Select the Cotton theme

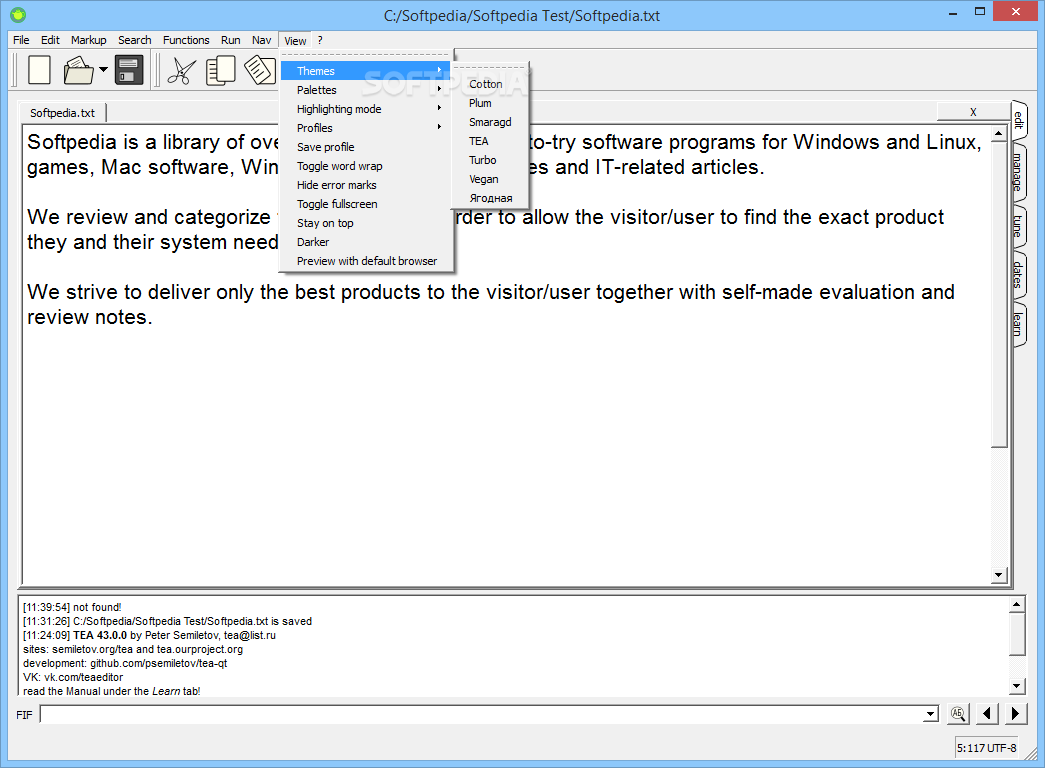click(x=491, y=84)
